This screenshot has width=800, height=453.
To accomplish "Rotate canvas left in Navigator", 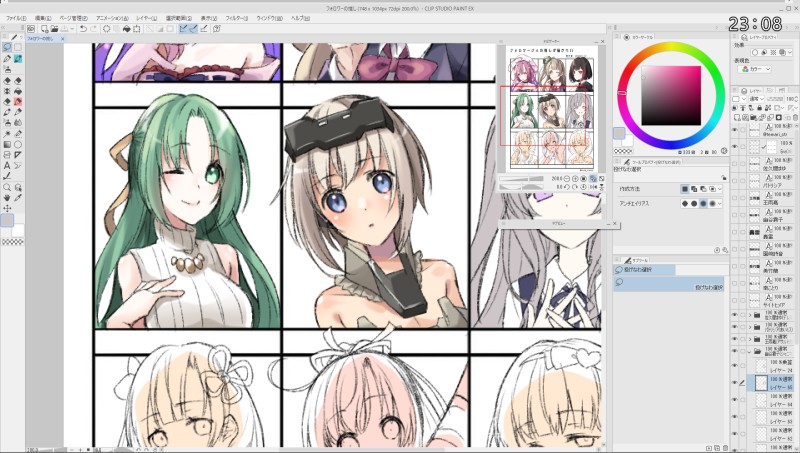I will pyautogui.click(x=567, y=187).
